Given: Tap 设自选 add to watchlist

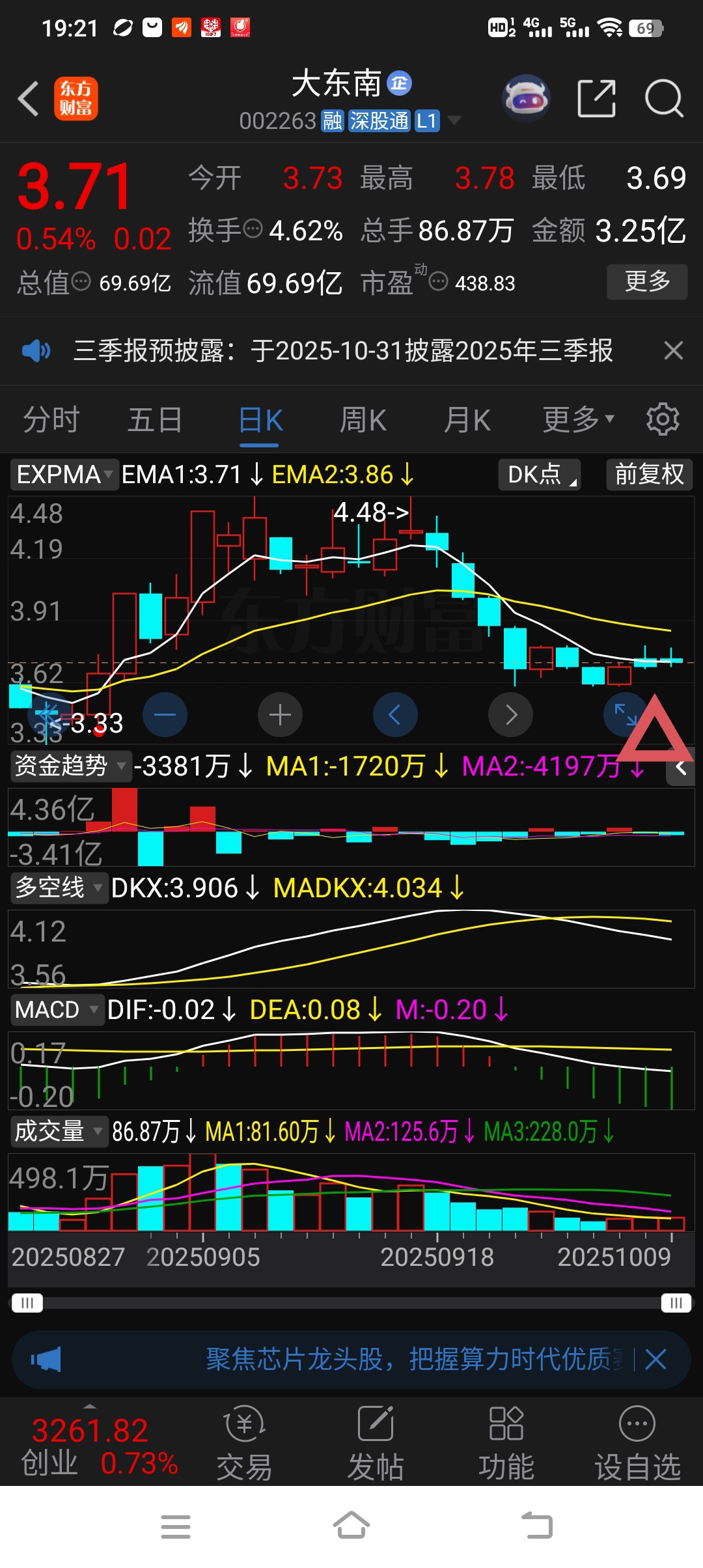Looking at the screenshot, I should coord(637,1444).
